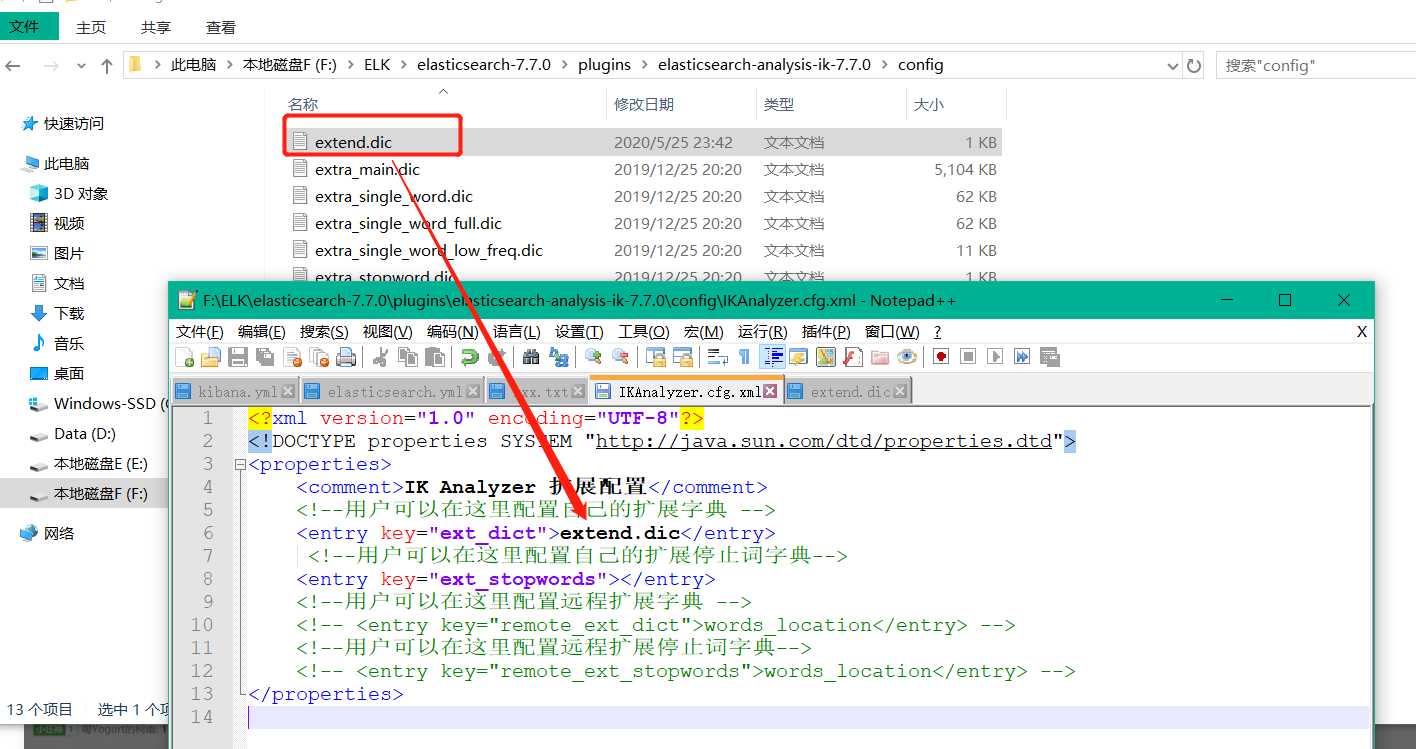1416x749 pixels.
Task: Click the Zoom Out magnifier icon
Action: point(621,357)
